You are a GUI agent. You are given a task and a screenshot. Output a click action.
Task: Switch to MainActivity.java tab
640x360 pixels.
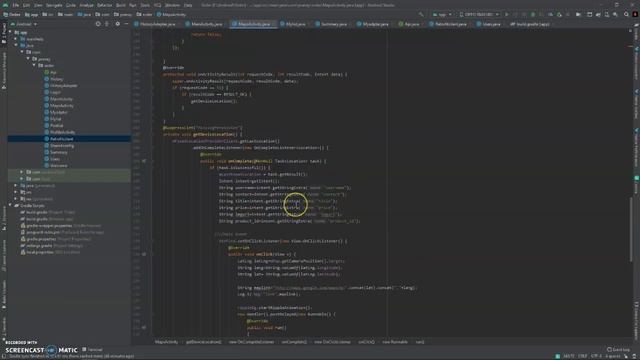coord(204,24)
